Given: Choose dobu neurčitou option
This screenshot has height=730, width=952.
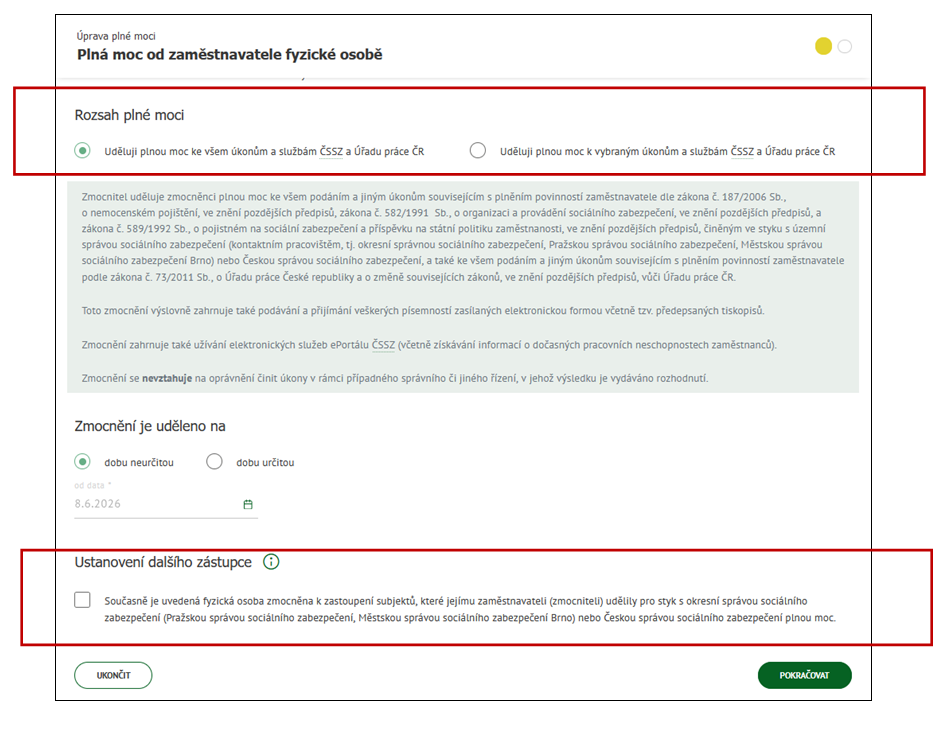Looking at the screenshot, I should (83, 462).
